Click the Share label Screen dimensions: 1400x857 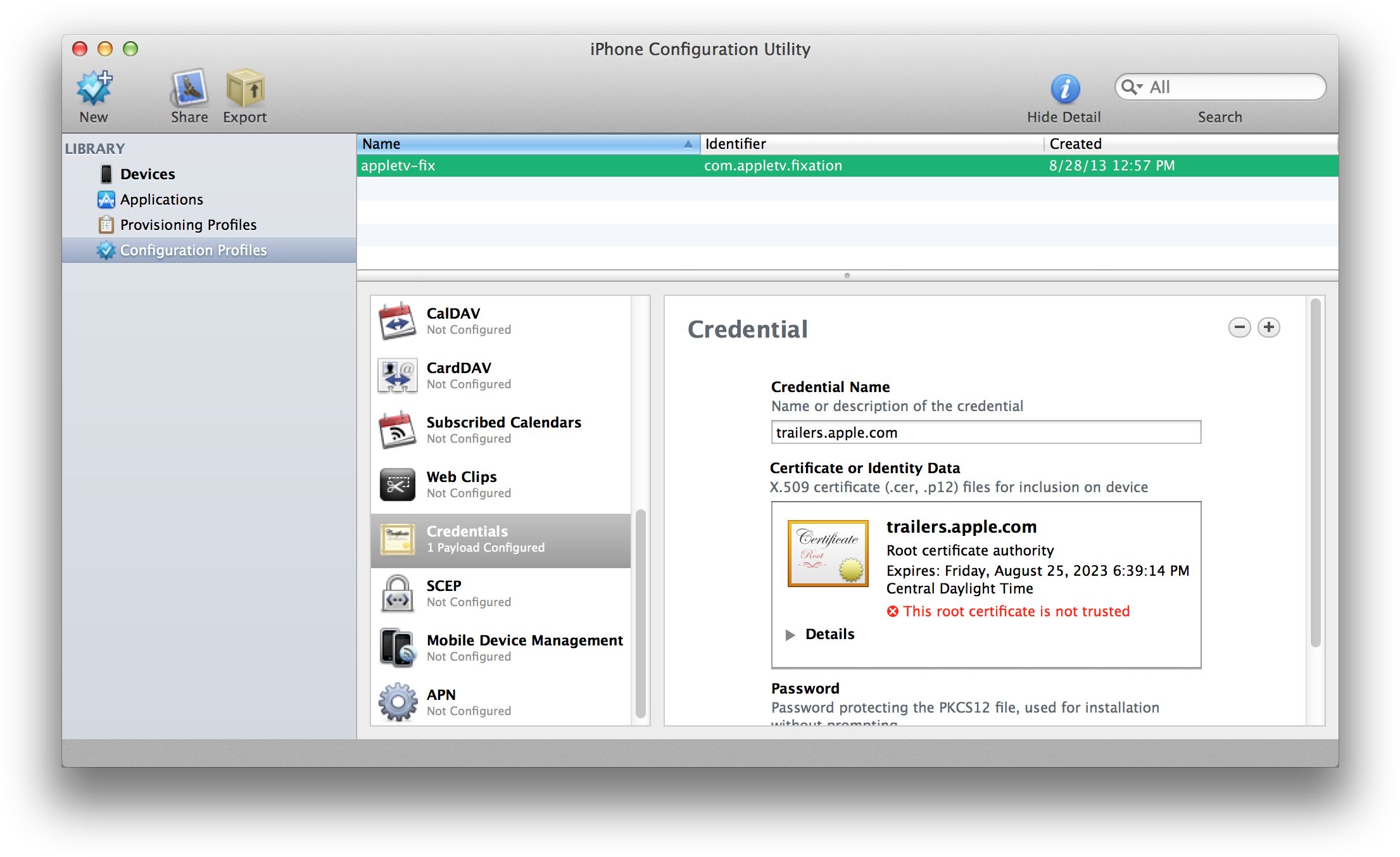(189, 117)
